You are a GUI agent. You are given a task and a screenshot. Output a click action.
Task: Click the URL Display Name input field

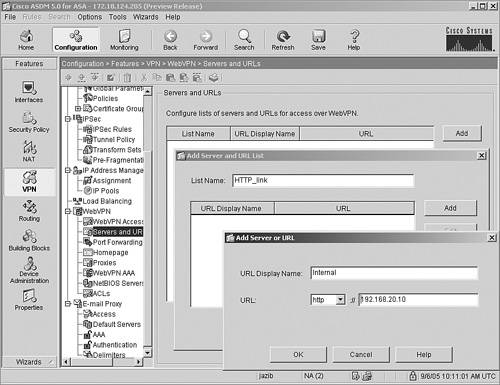(x=394, y=273)
